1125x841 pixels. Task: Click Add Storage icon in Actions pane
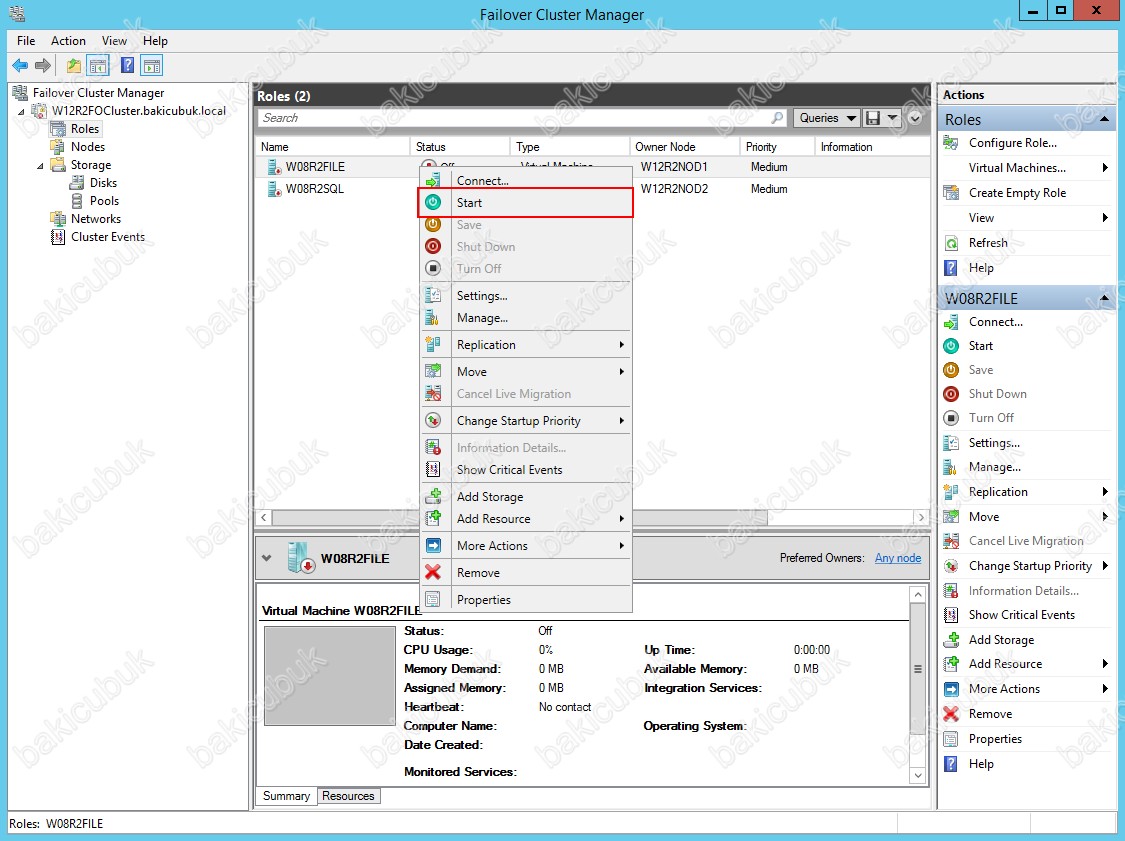(951, 640)
